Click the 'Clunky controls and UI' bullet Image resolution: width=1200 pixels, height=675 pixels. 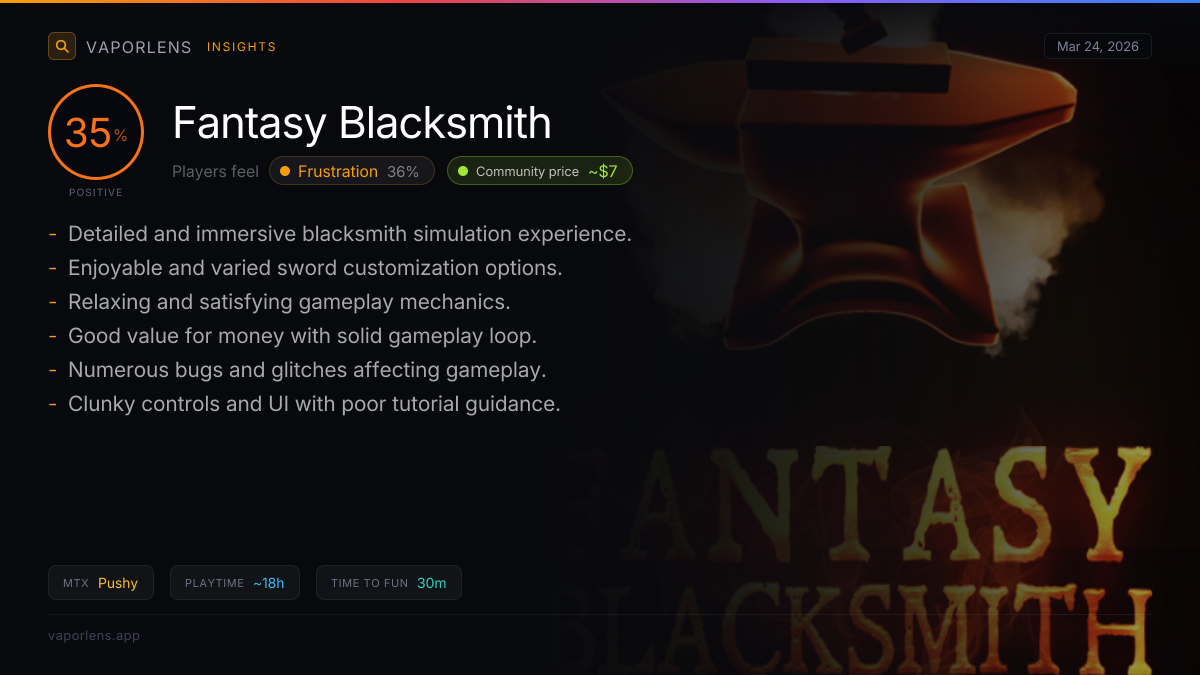305,404
